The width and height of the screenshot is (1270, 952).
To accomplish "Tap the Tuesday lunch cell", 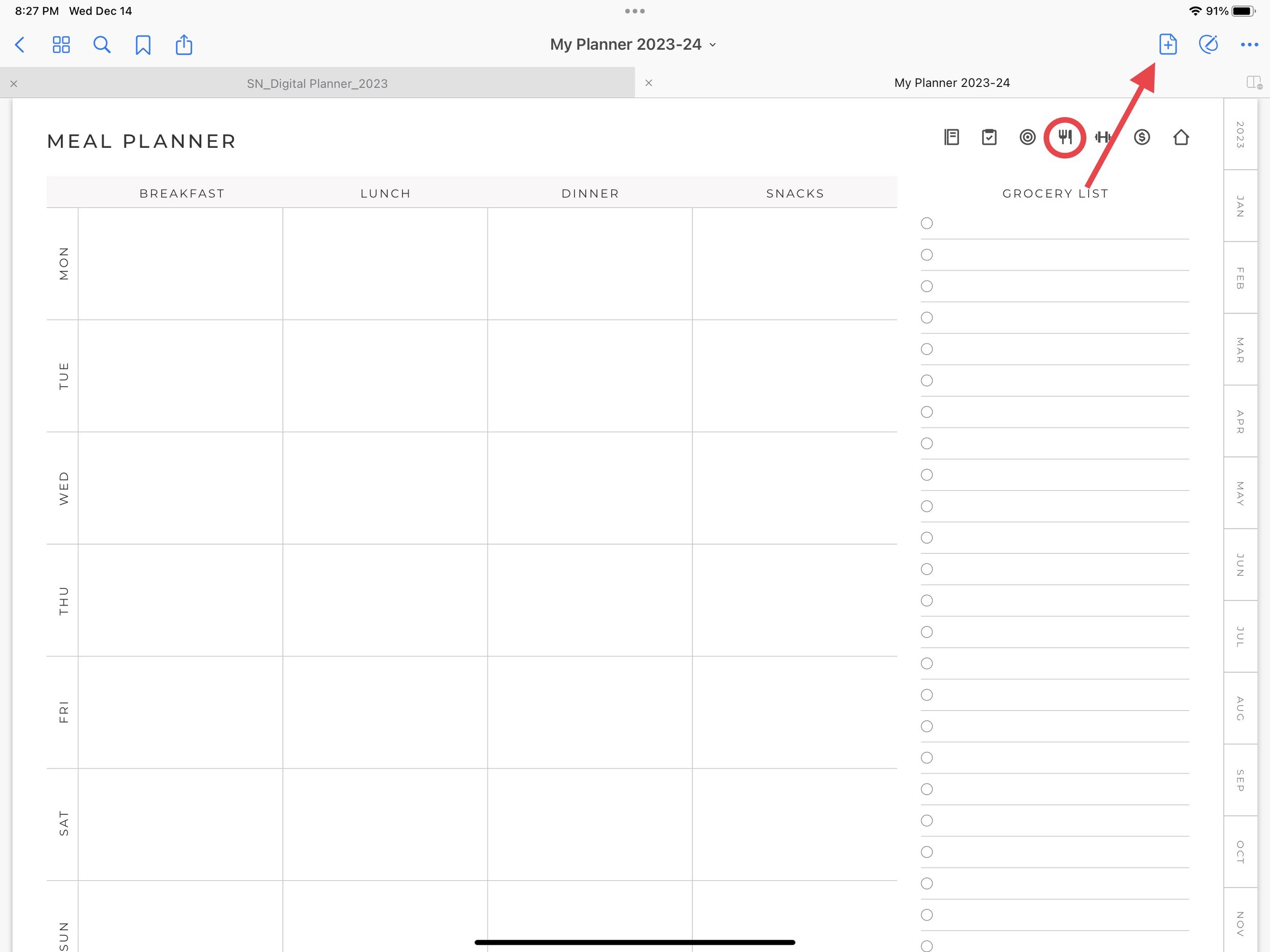I will click(385, 375).
